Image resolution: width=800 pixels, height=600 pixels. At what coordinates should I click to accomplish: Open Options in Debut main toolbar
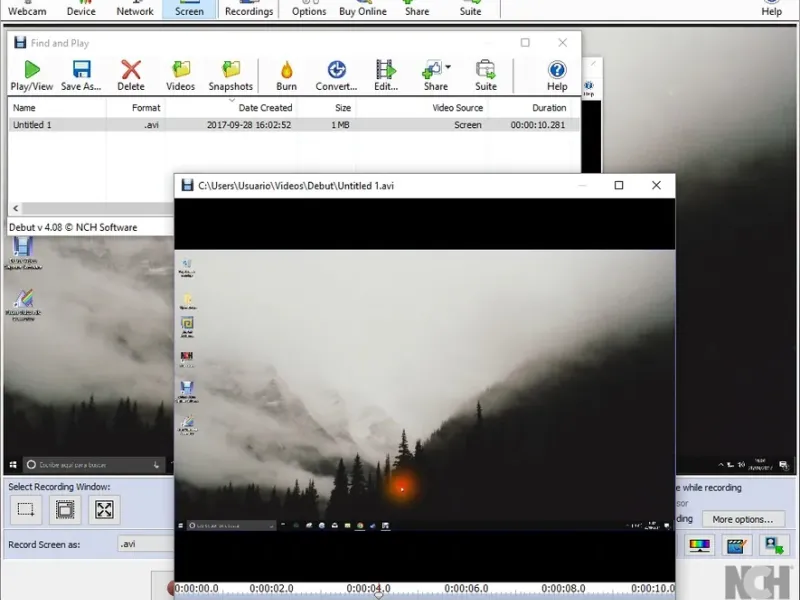pos(309,9)
